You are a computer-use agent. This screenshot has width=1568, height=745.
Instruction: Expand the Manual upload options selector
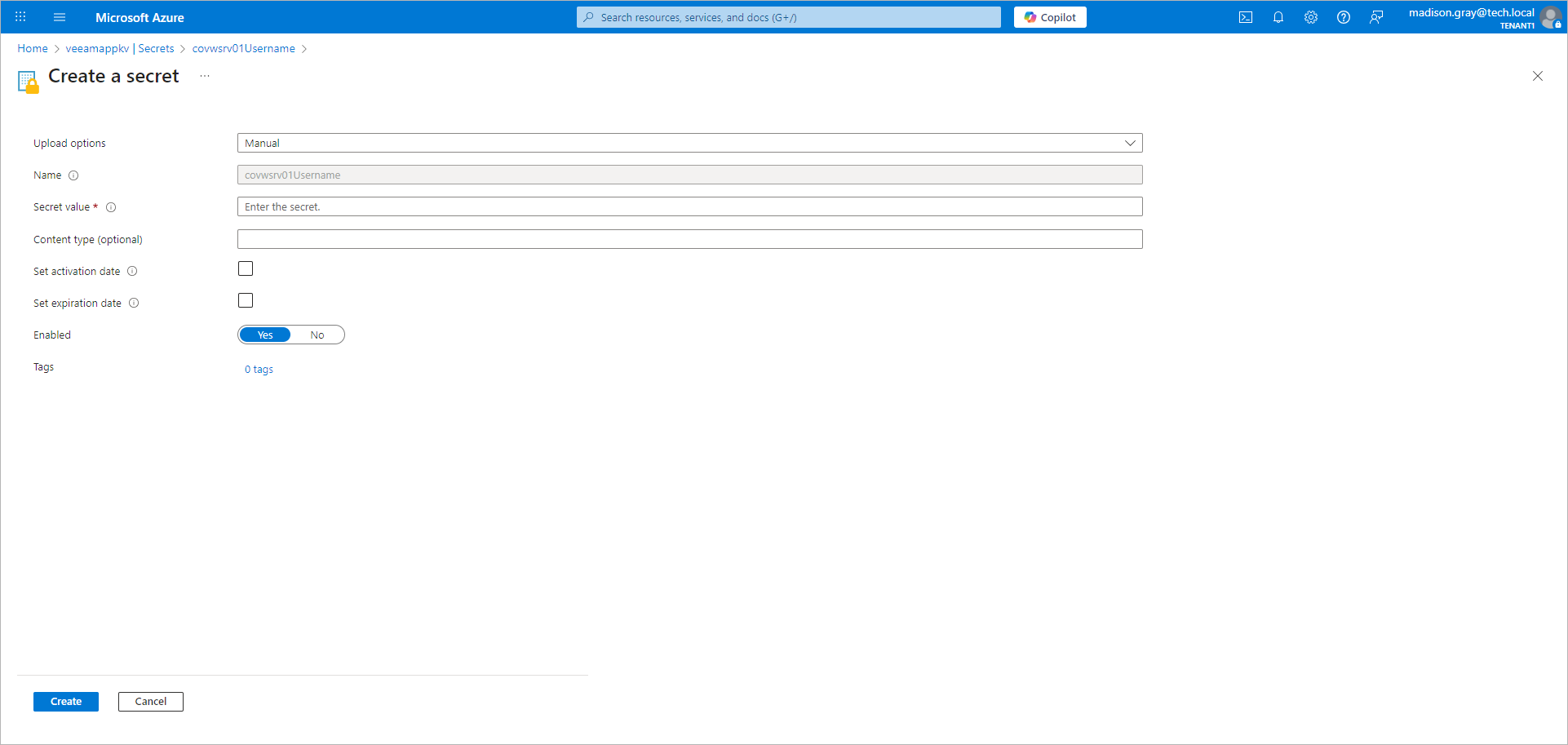tap(689, 143)
